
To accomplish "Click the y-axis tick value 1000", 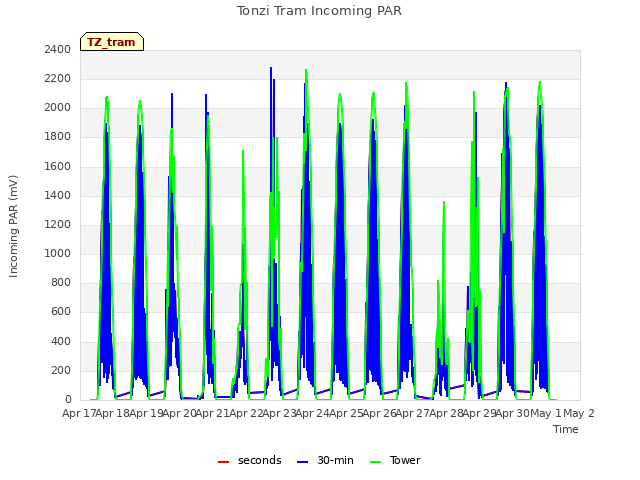I will pos(58,253).
